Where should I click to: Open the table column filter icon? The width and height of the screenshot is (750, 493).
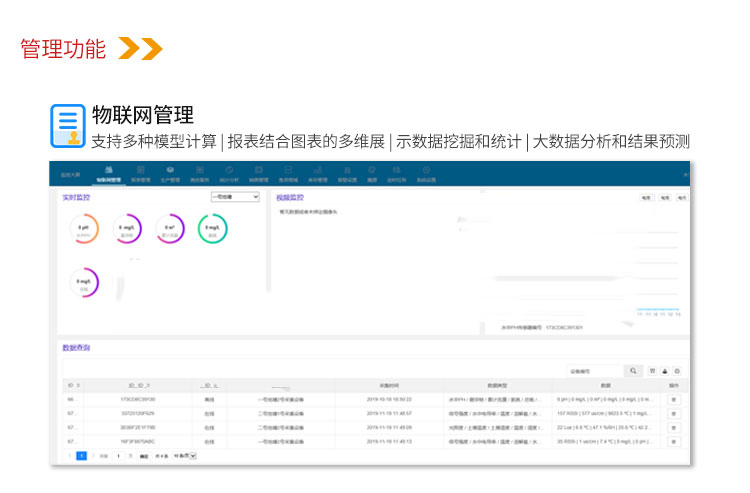pyautogui.click(x=652, y=371)
